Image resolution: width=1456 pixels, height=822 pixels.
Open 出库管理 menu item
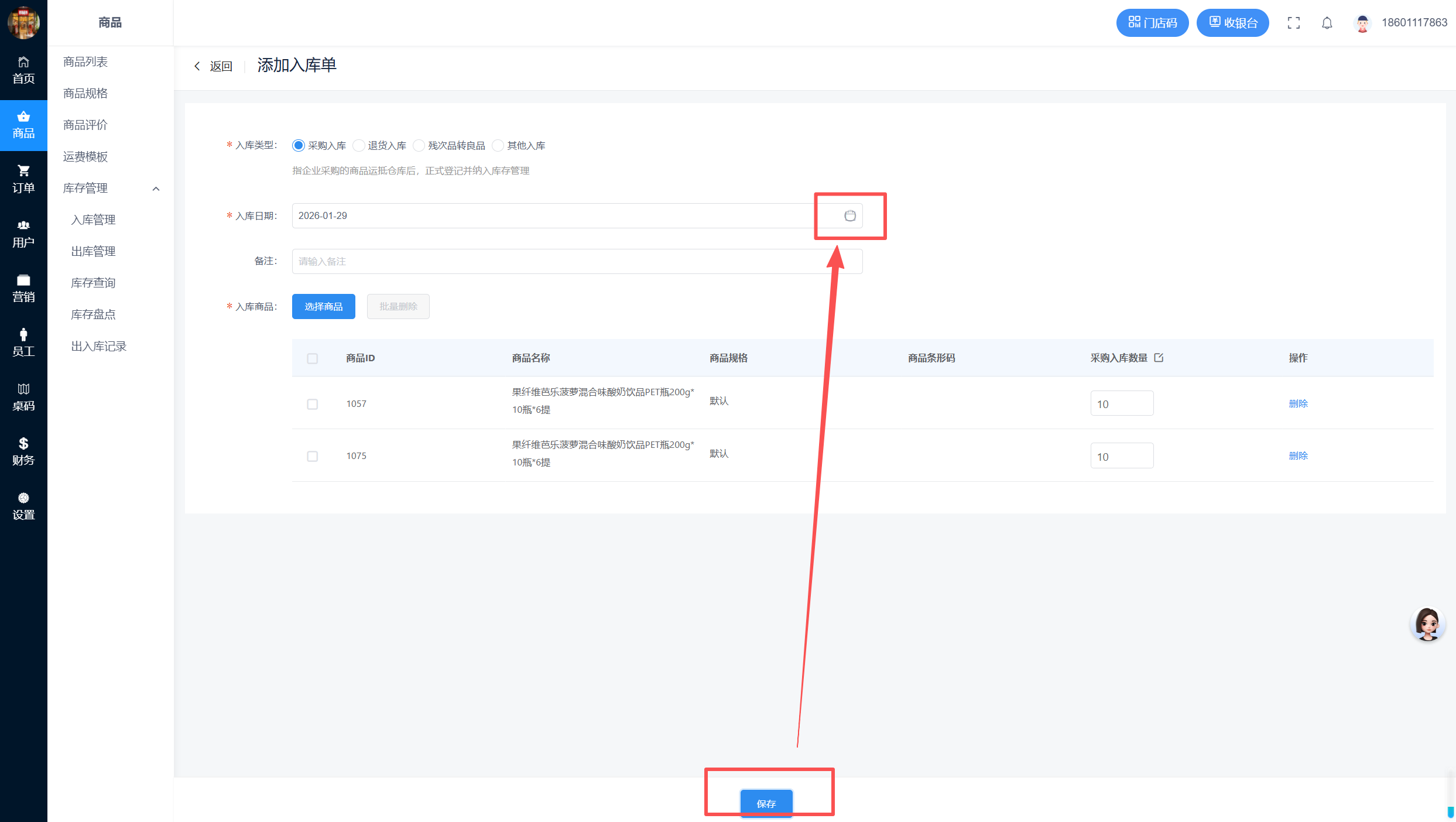(93, 251)
